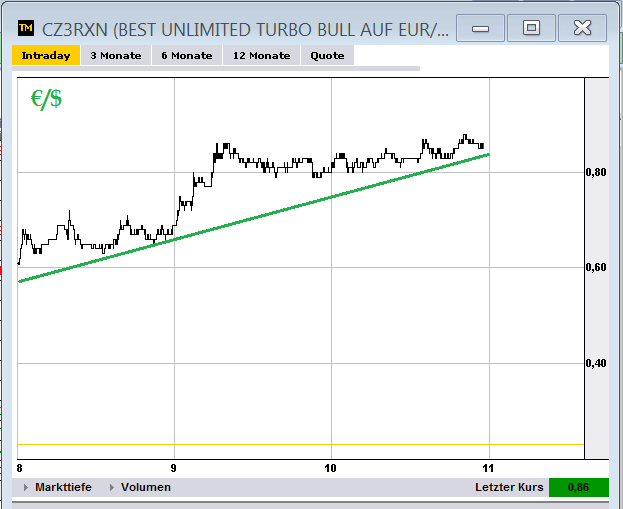Minimize the CZ3RXN chart window

[480, 28]
